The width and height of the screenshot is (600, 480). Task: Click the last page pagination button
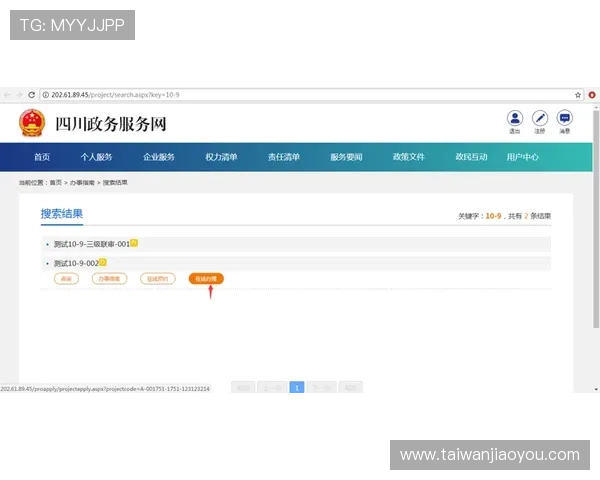click(x=351, y=387)
